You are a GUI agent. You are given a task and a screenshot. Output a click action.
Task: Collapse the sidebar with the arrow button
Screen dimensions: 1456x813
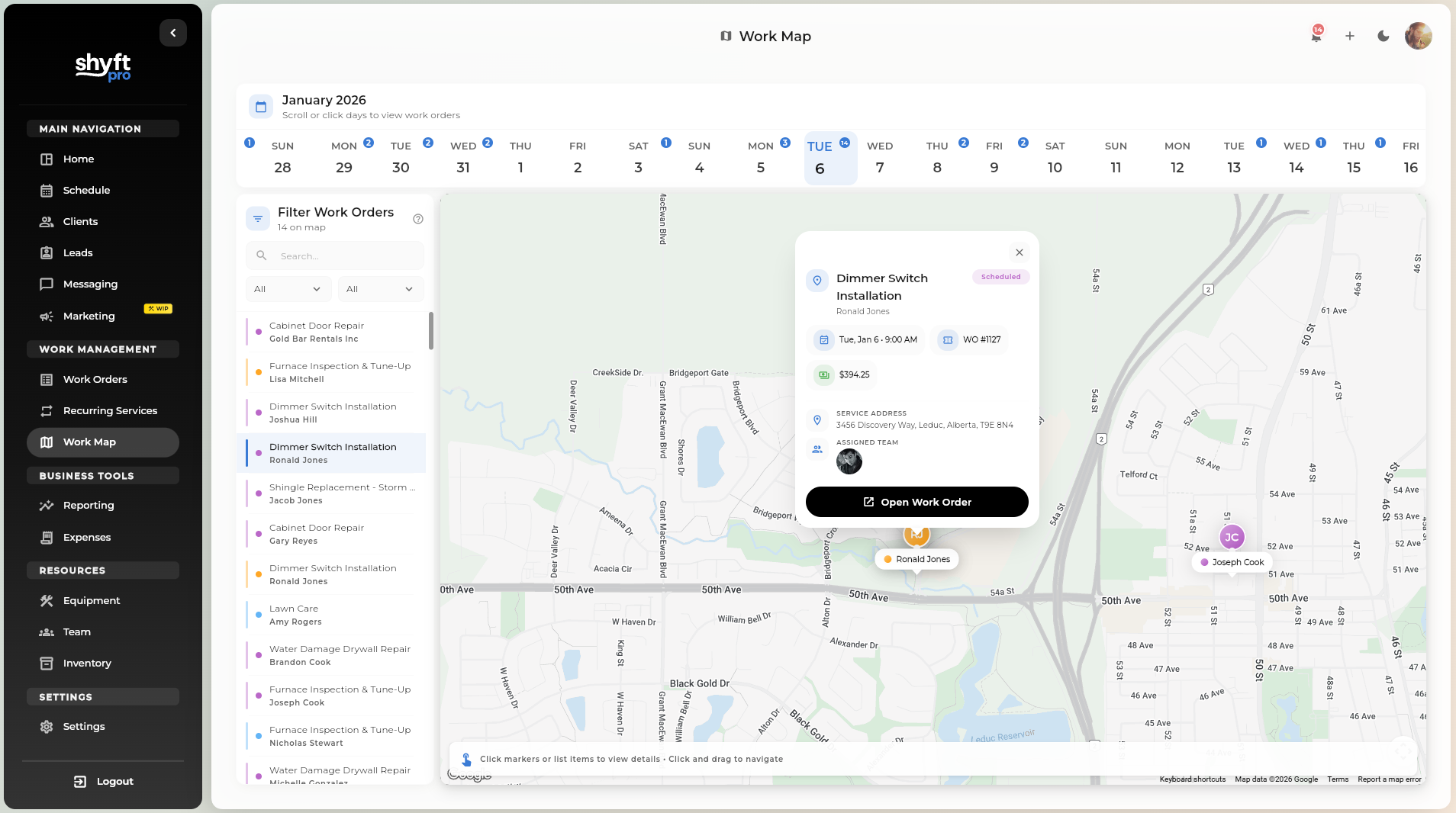172,32
